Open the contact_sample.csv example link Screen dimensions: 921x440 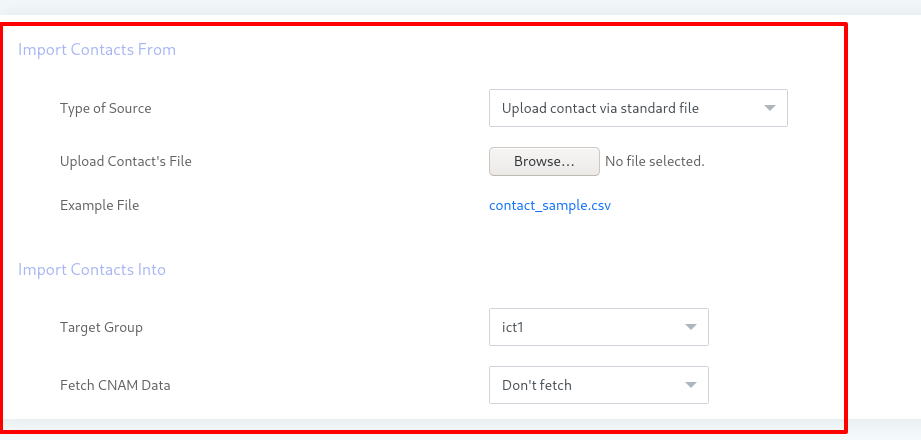pos(550,206)
